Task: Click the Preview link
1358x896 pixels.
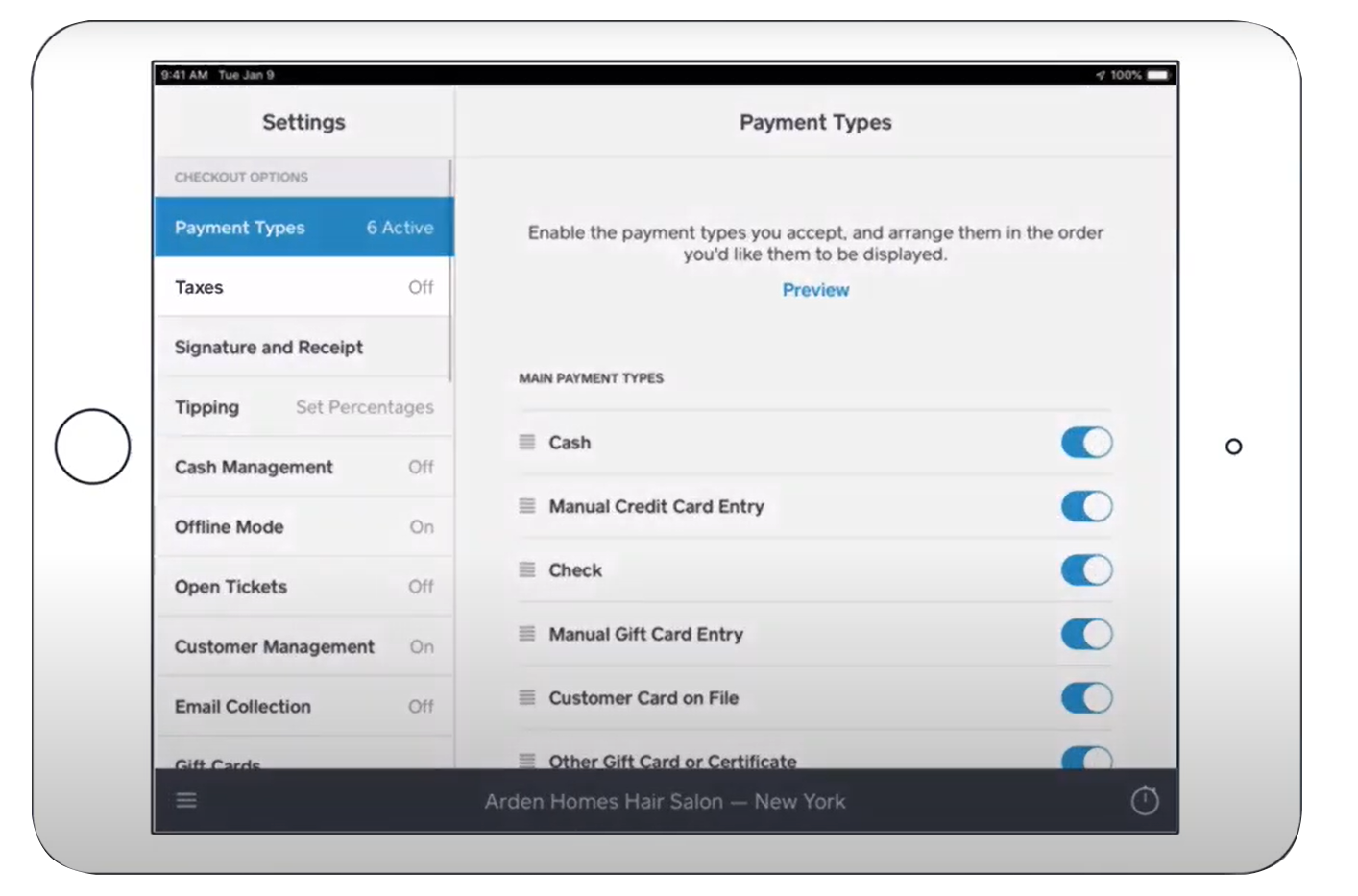Action: pyautogui.click(x=814, y=289)
